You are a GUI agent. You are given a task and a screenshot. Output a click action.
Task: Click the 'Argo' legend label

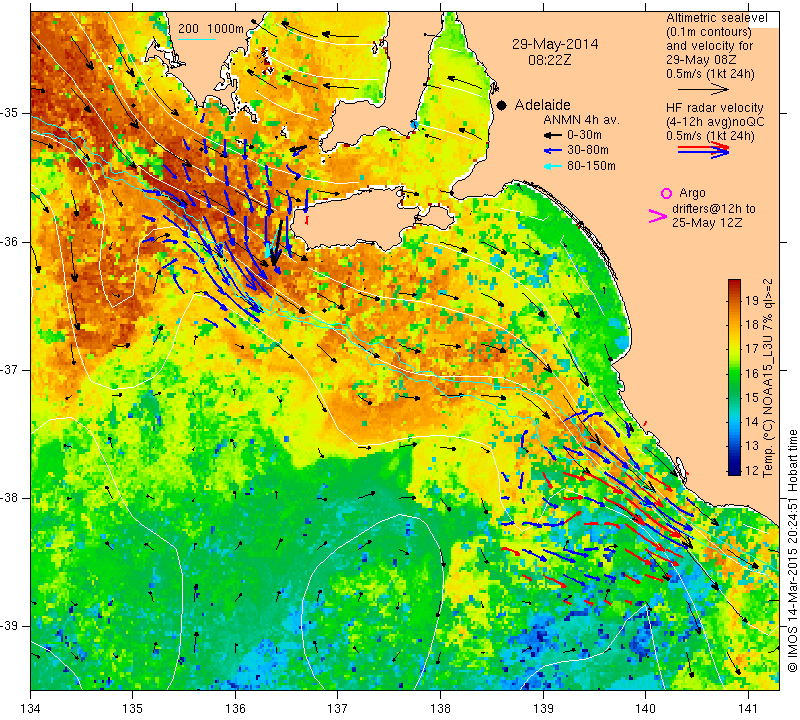point(692,193)
